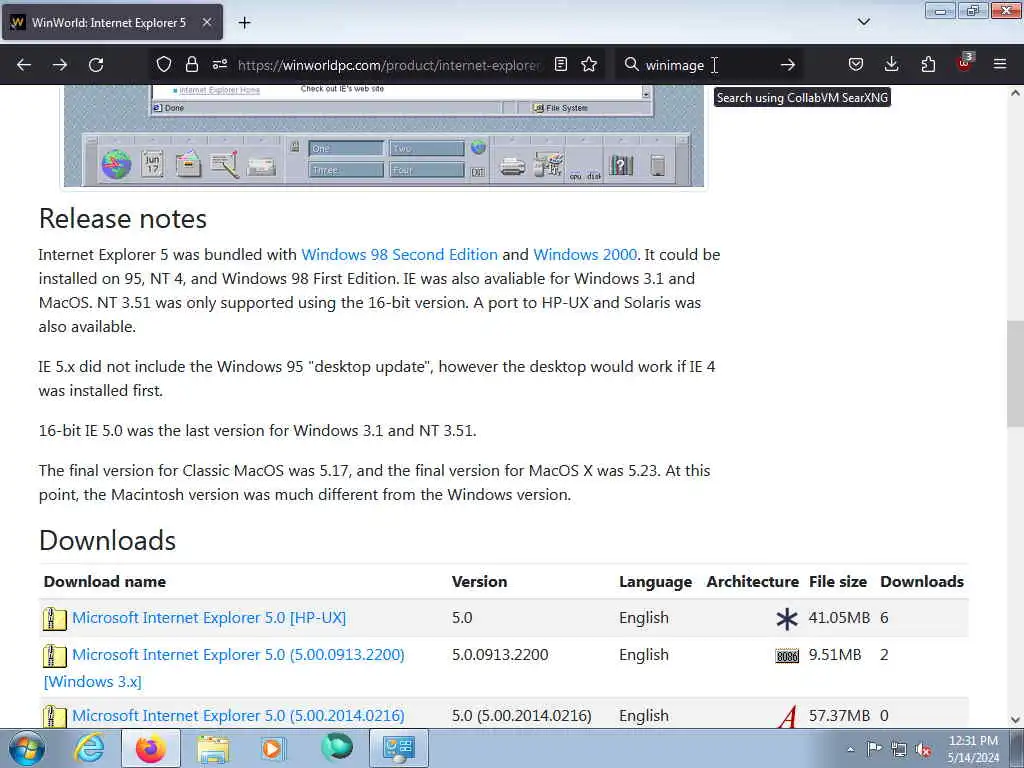The width and height of the screenshot is (1024, 768).
Task: Click the muted volume tray icon
Action: pos(923,749)
